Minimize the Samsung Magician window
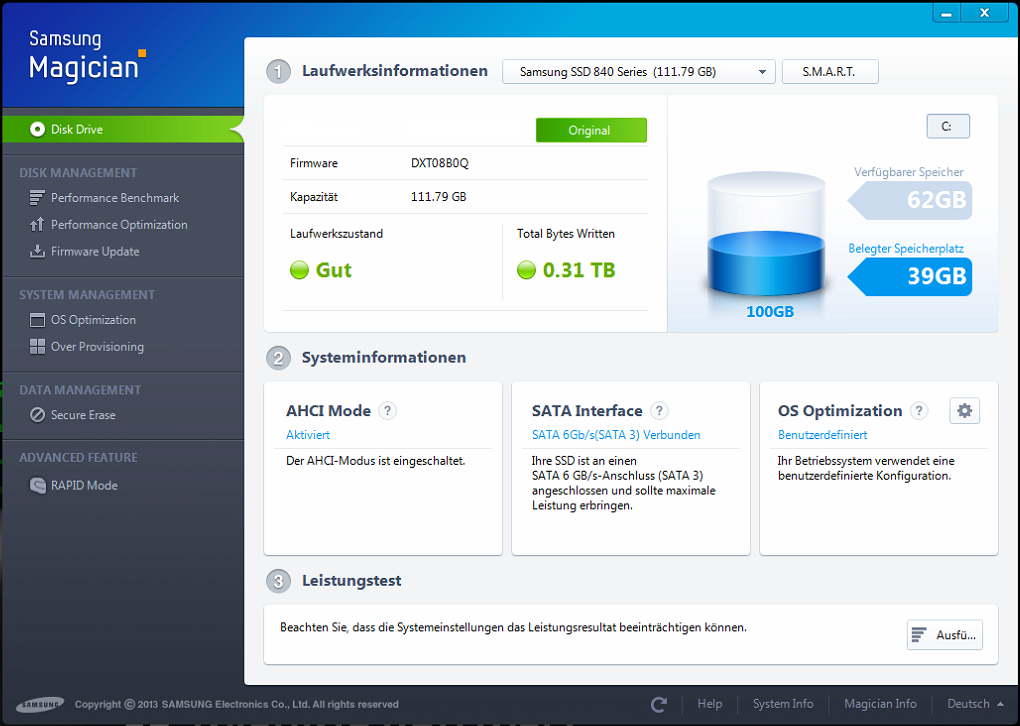Screen dimensions: 1020x726 click(x=947, y=13)
